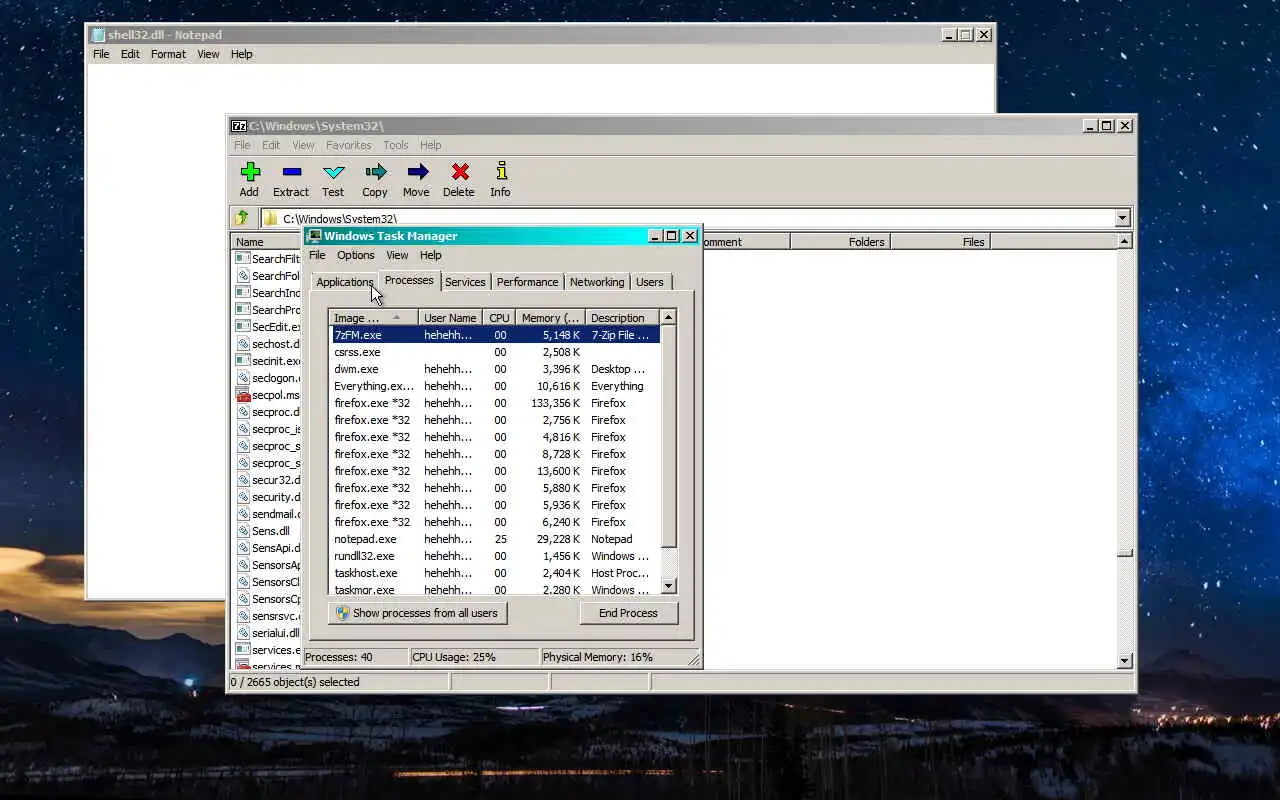The width and height of the screenshot is (1280, 800).
Task: Select the Everything.exe process row
Action: (495, 386)
